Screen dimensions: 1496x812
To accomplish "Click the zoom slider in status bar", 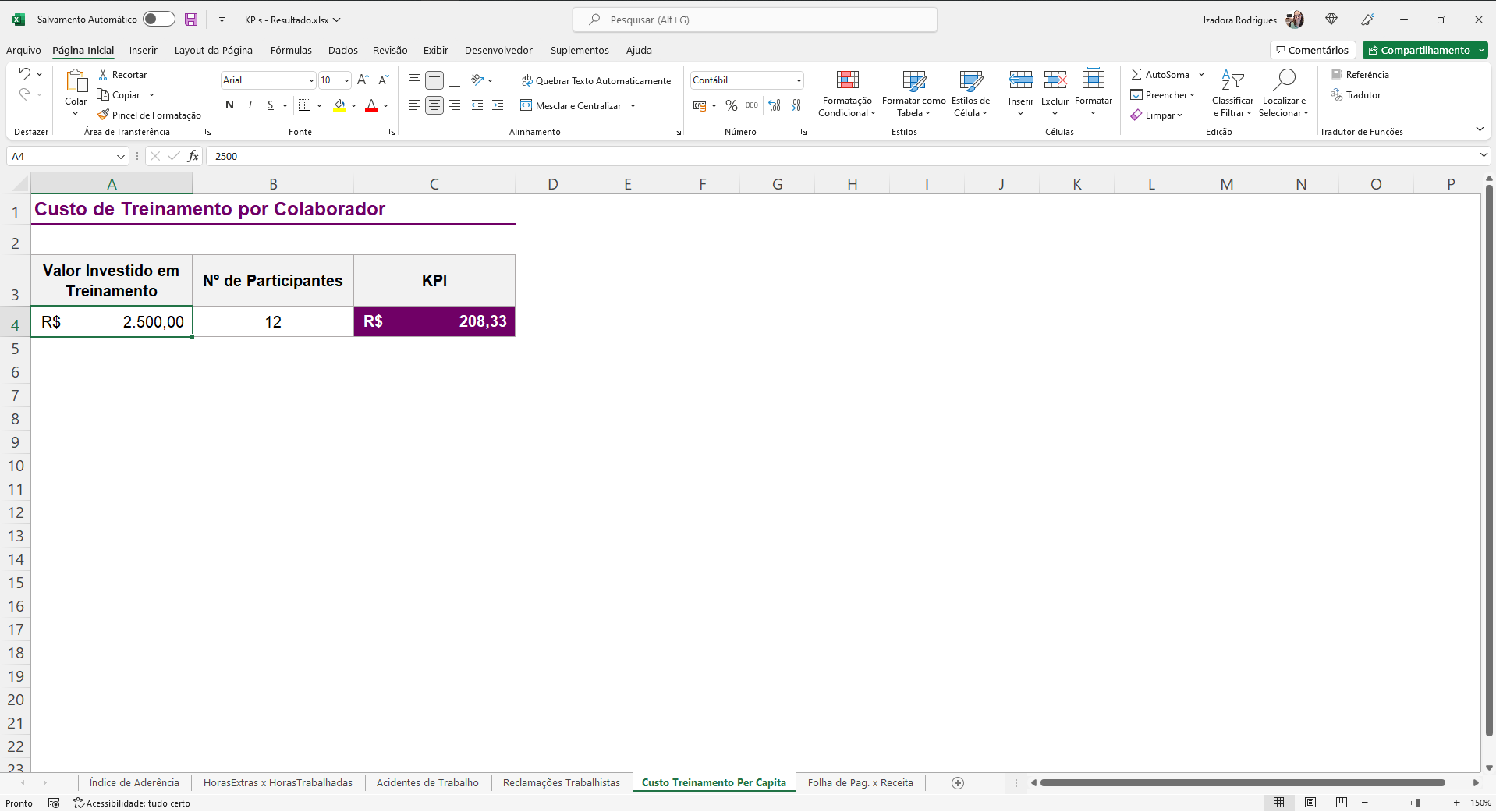I will tap(1416, 803).
